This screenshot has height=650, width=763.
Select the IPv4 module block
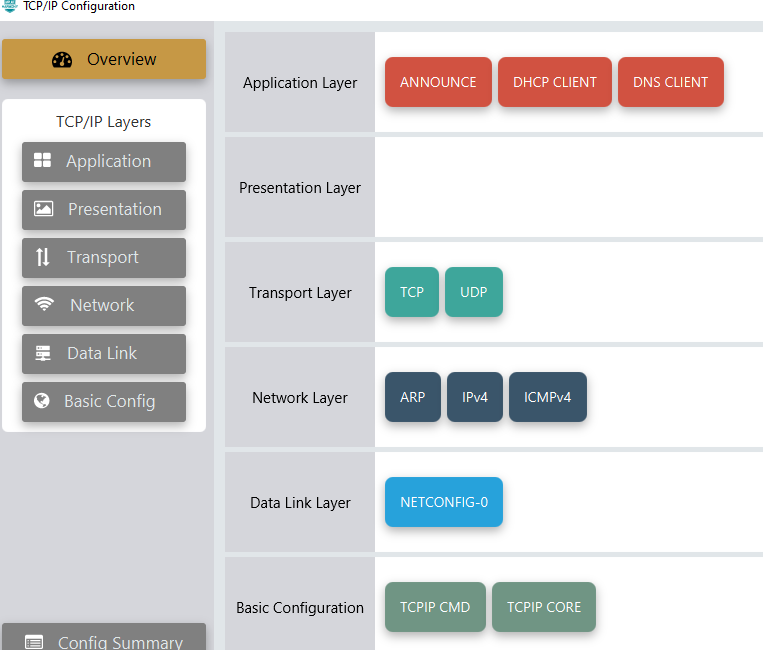click(474, 397)
